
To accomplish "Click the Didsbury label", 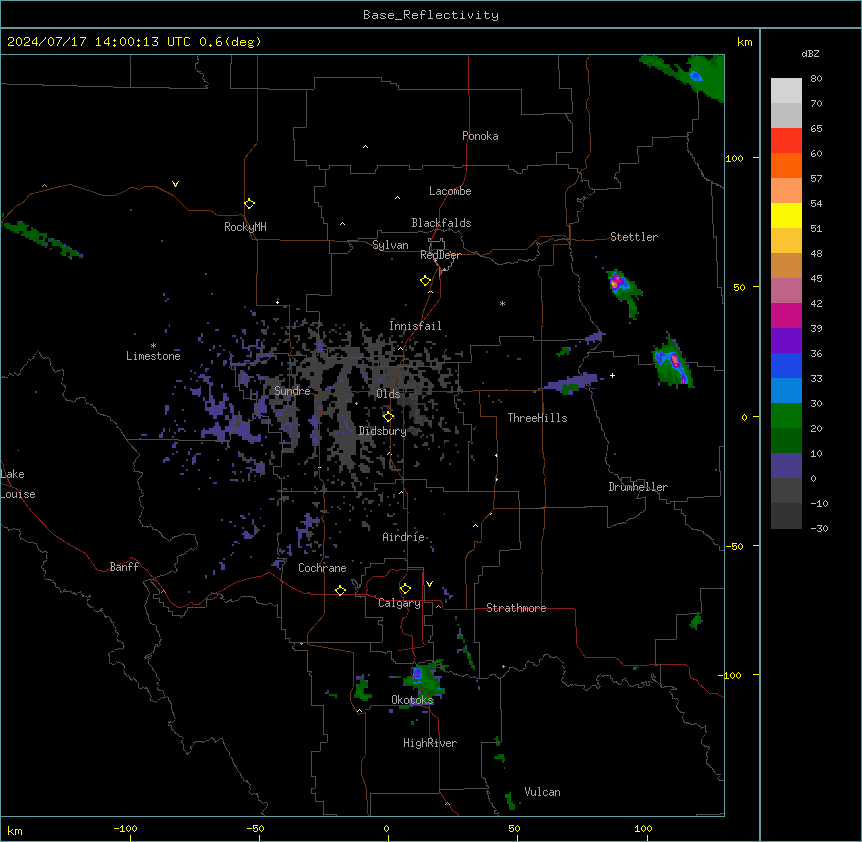I will 383,431.
